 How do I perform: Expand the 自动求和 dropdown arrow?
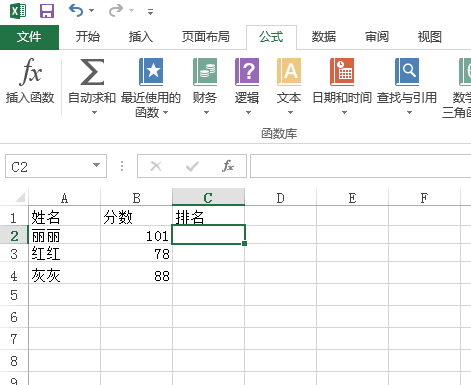coord(94,113)
